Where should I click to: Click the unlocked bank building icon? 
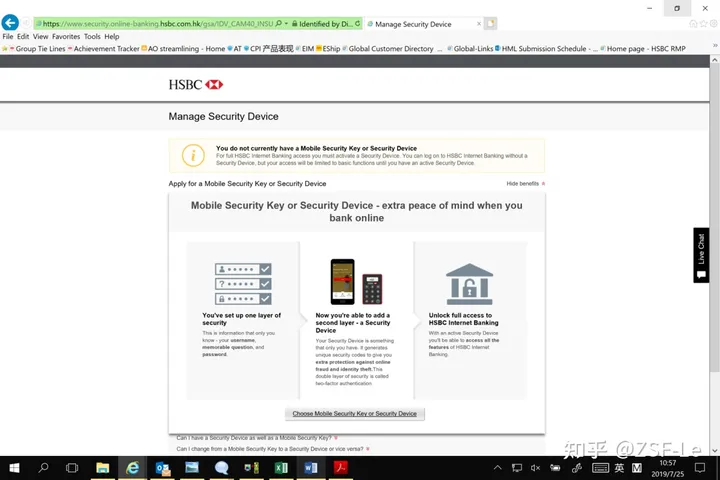469,284
